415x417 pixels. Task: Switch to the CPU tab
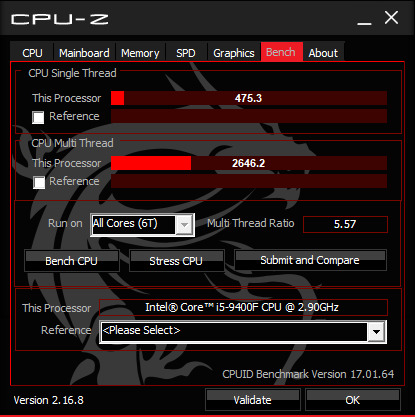pos(32,53)
